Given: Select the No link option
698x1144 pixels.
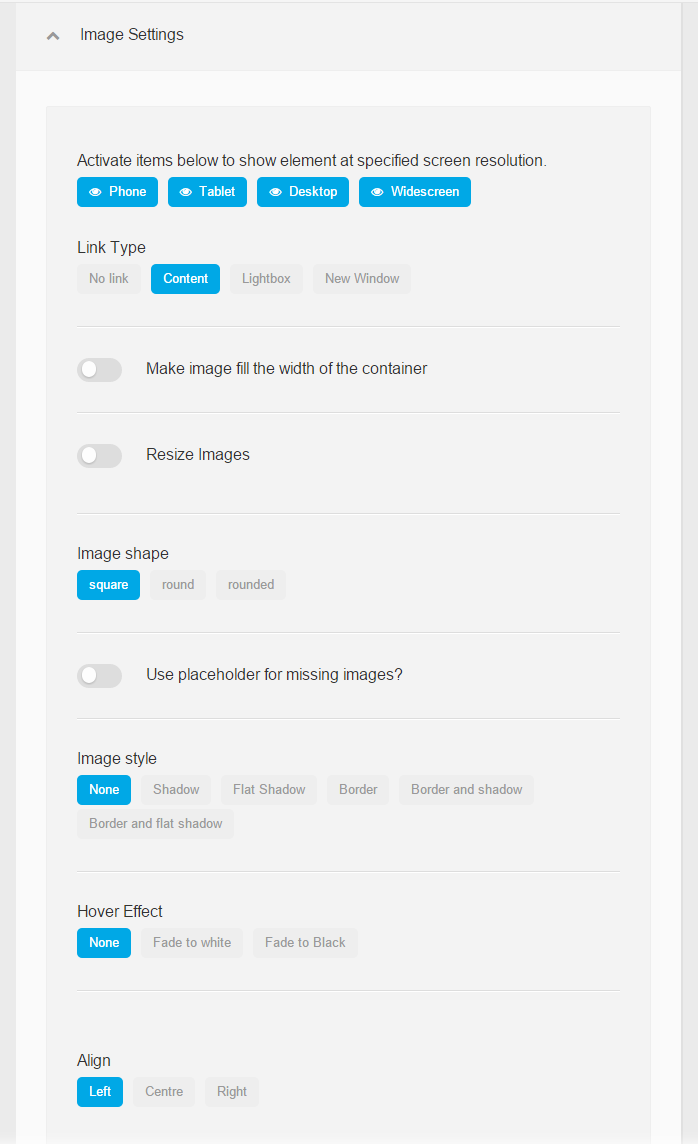Looking at the screenshot, I should click(109, 279).
